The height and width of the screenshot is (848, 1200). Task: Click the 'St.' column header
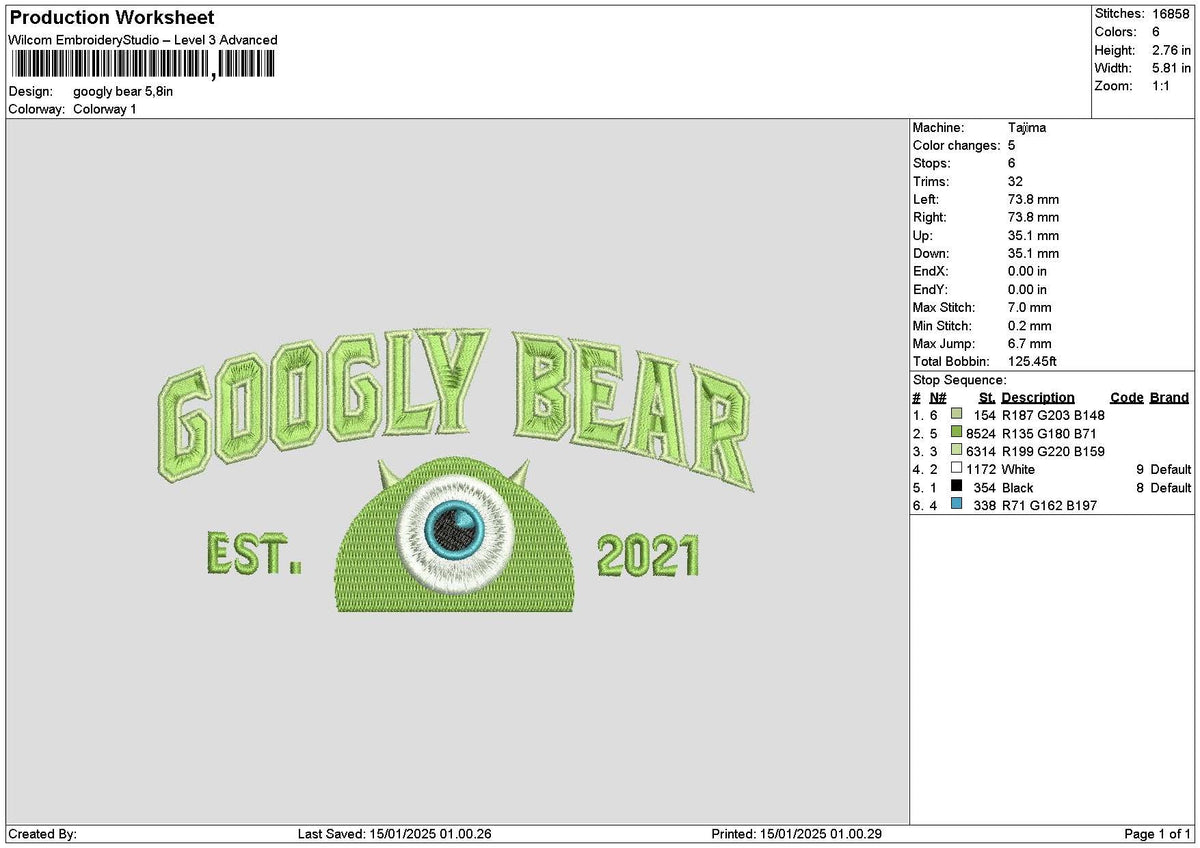coord(987,397)
